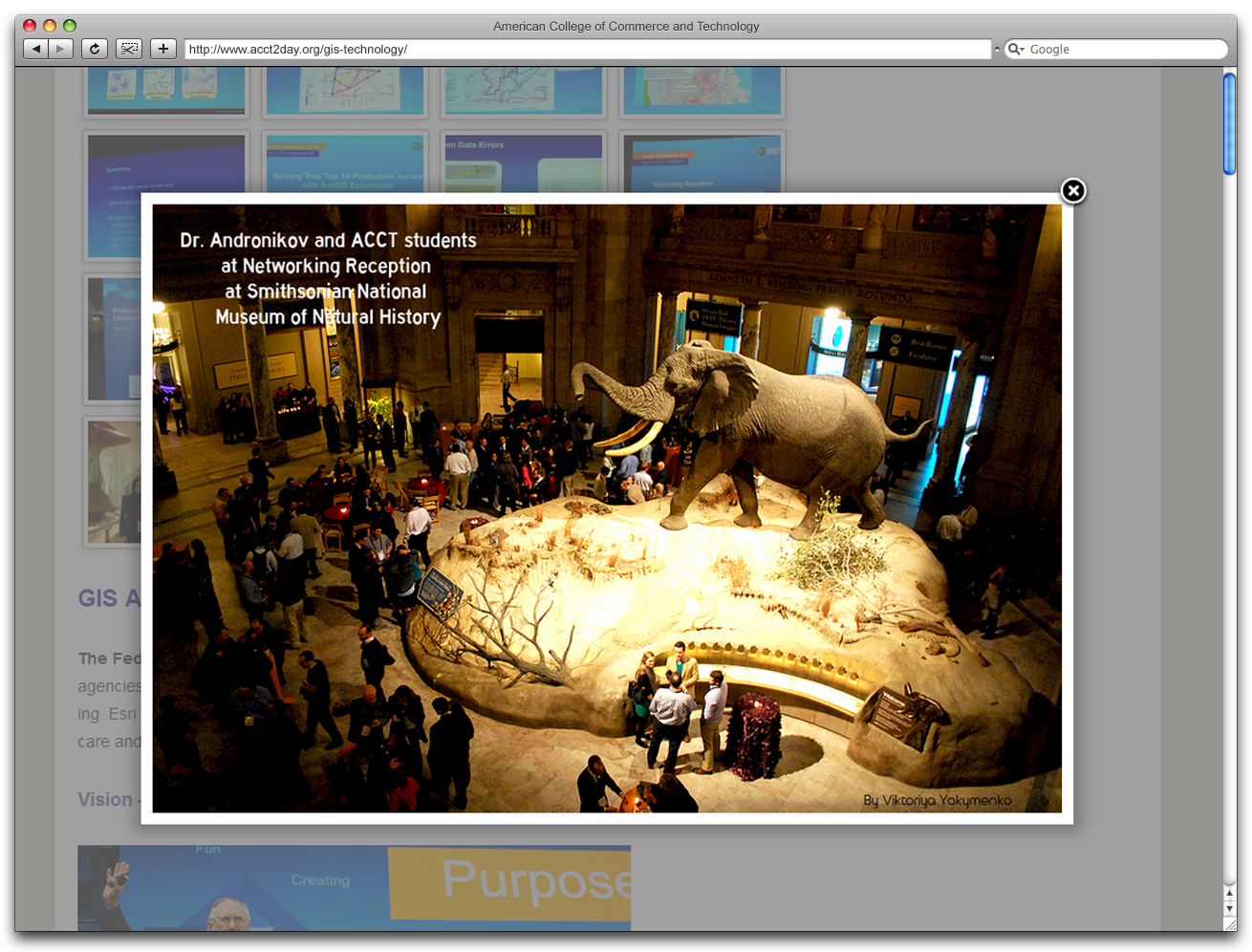1252x952 pixels.
Task: Click the Google search field
Action: pos(1126,49)
